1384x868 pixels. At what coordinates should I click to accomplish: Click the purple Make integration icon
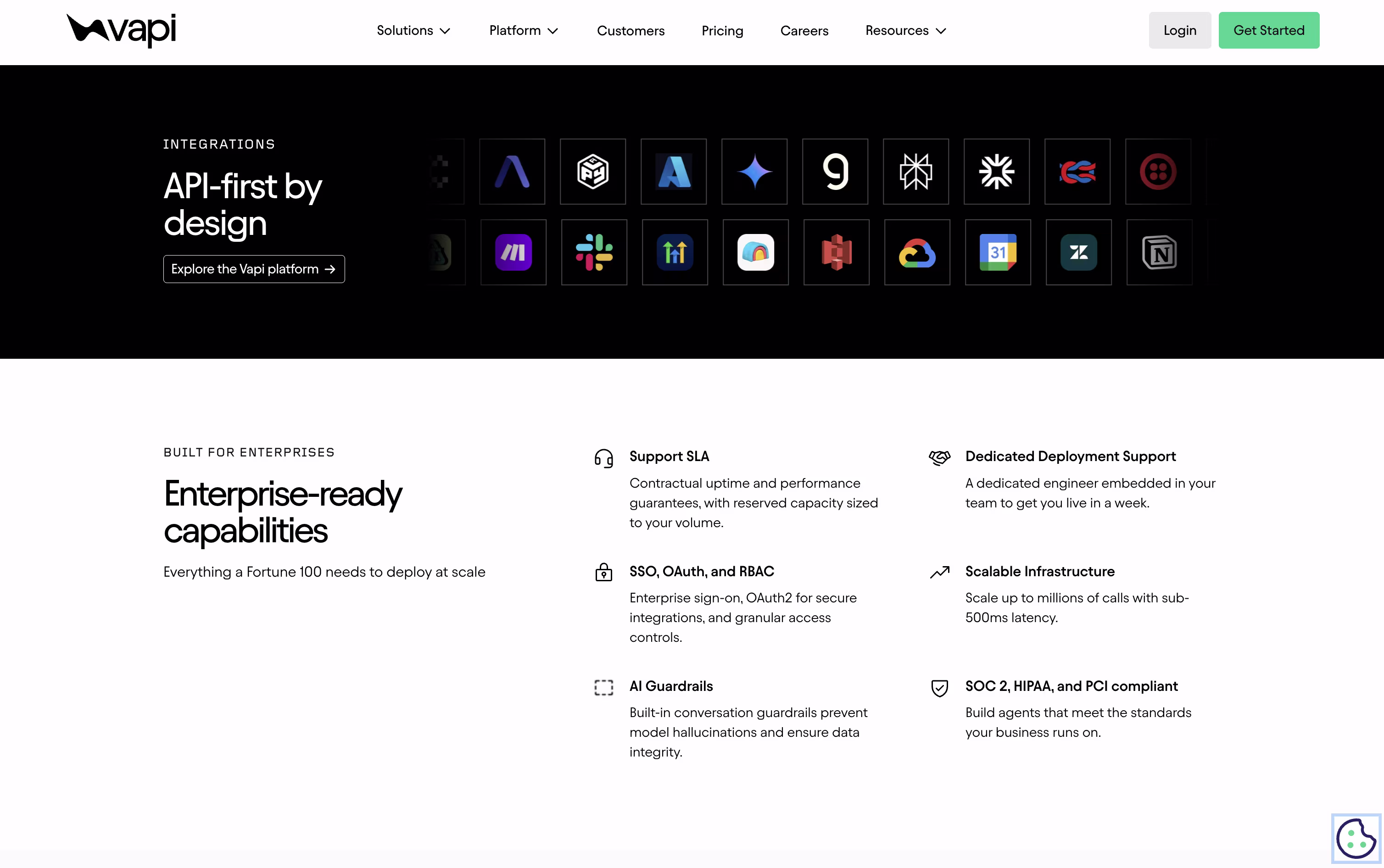point(513,252)
